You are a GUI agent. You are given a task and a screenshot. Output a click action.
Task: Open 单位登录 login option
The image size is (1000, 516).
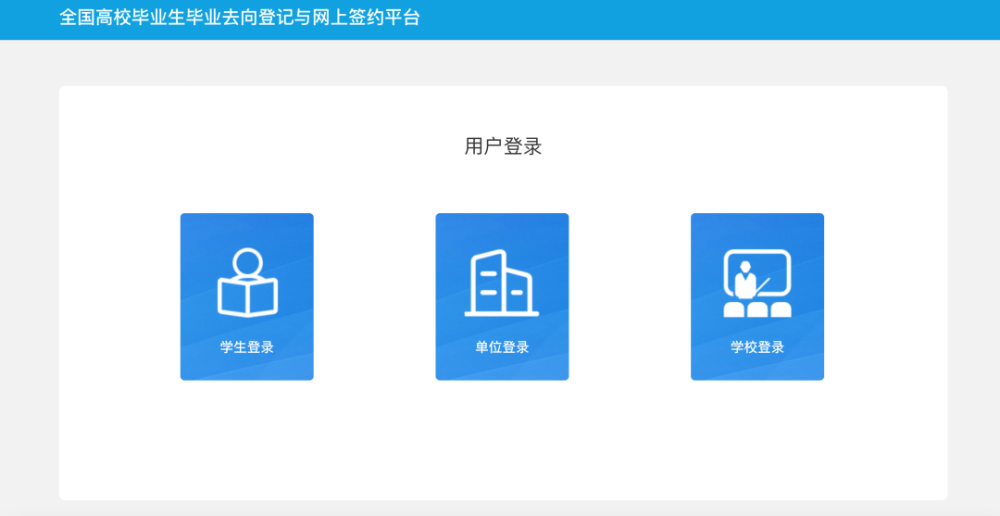pyautogui.click(x=502, y=297)
